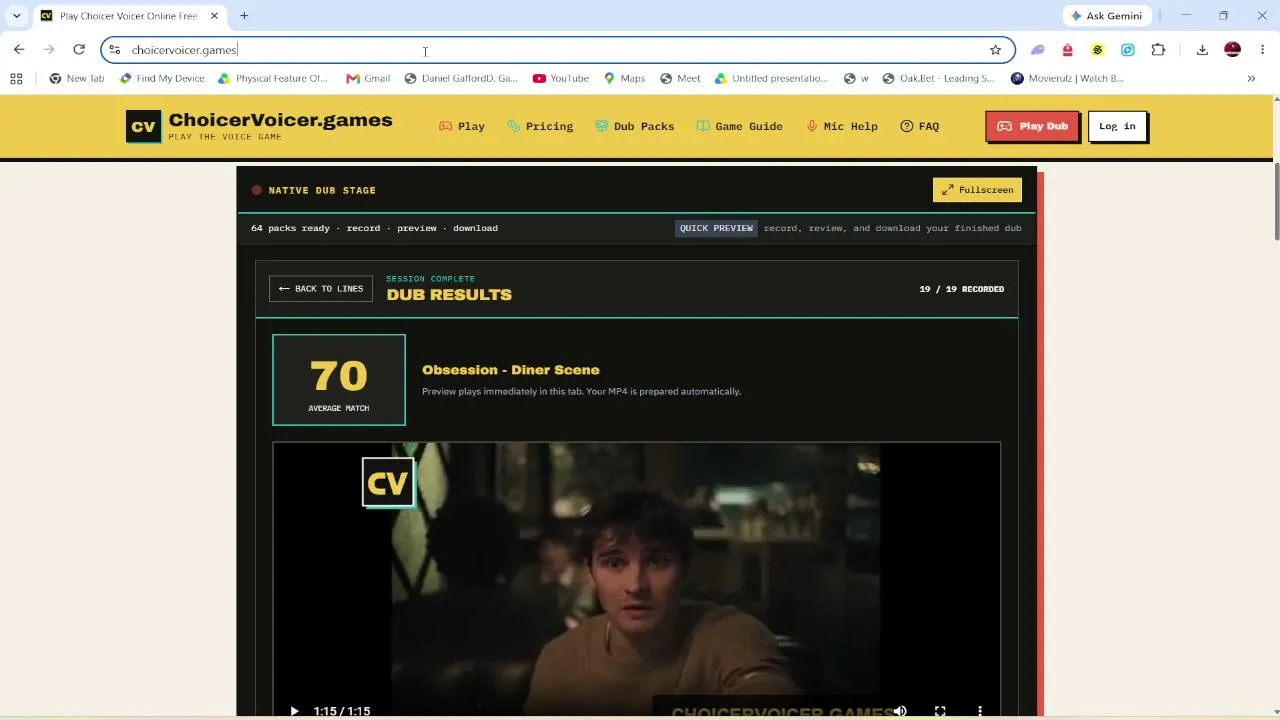The width and height of the screenshot is (1280, 720).
Task: Reload the current page
Action: tap(79, 50)
